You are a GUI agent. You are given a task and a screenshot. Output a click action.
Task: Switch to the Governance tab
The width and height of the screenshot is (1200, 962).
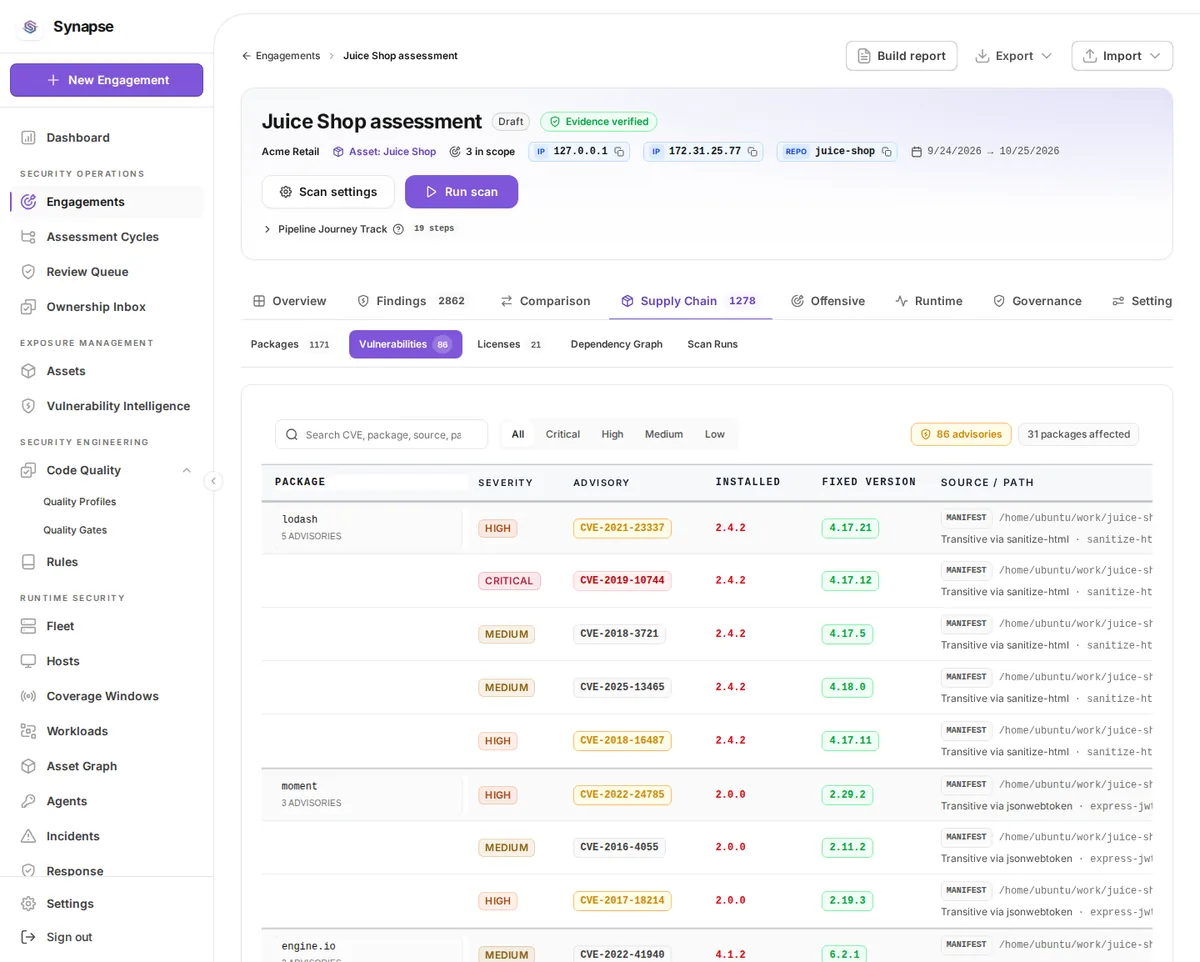[1037, 301]
